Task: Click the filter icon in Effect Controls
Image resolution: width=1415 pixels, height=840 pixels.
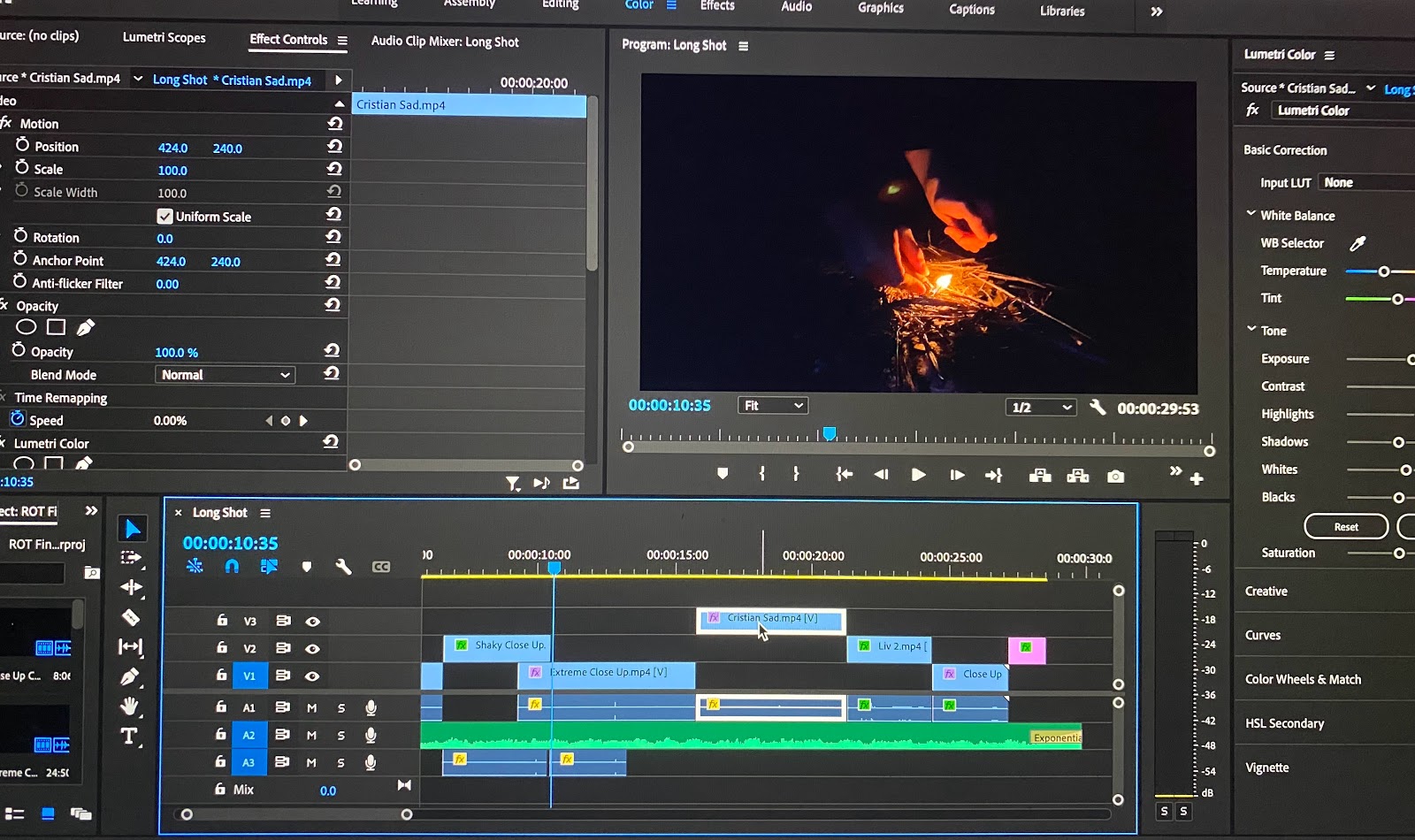Action: pyautogui.click(x=513, y=483)
